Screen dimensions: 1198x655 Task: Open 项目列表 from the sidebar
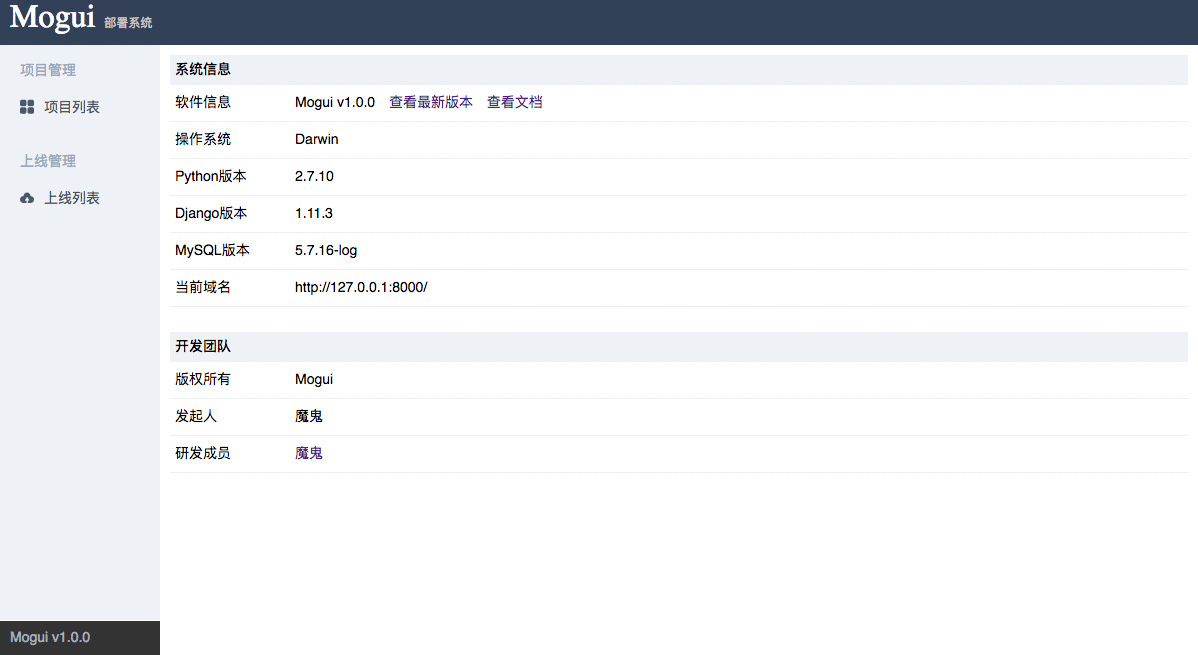click(72, 107)
